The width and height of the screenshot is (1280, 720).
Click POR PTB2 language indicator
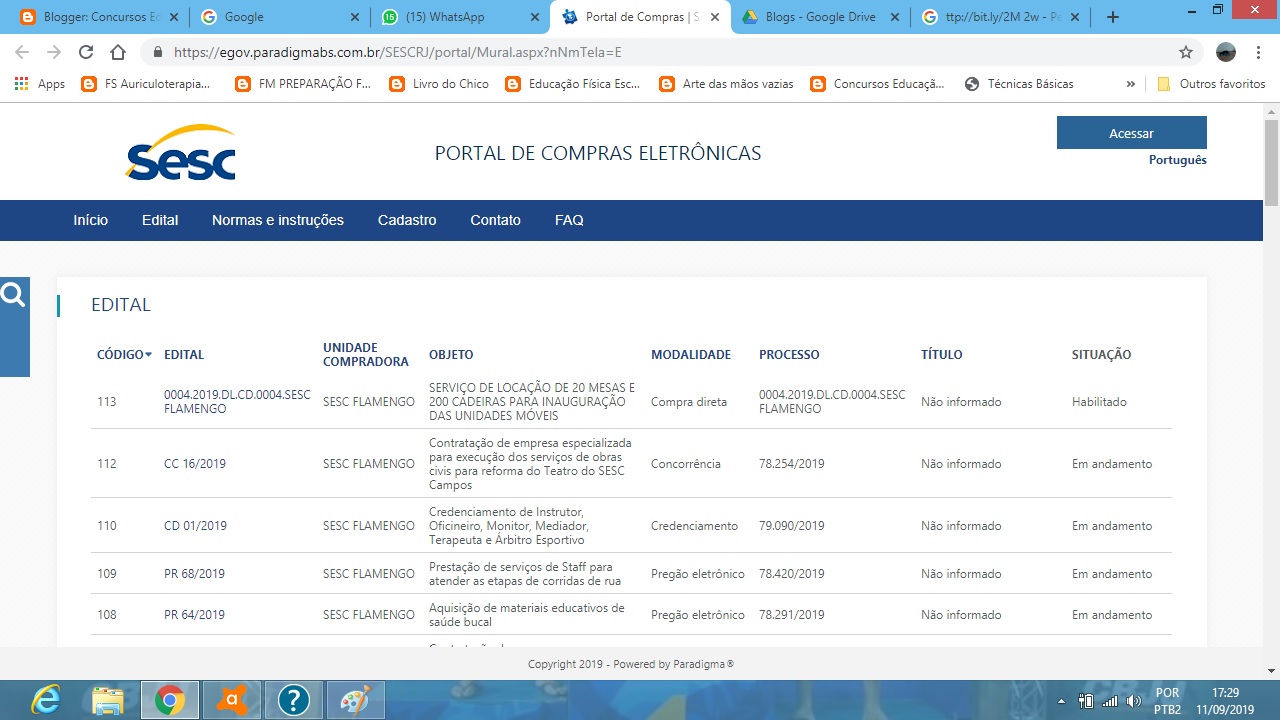(x=1168, y=701)
